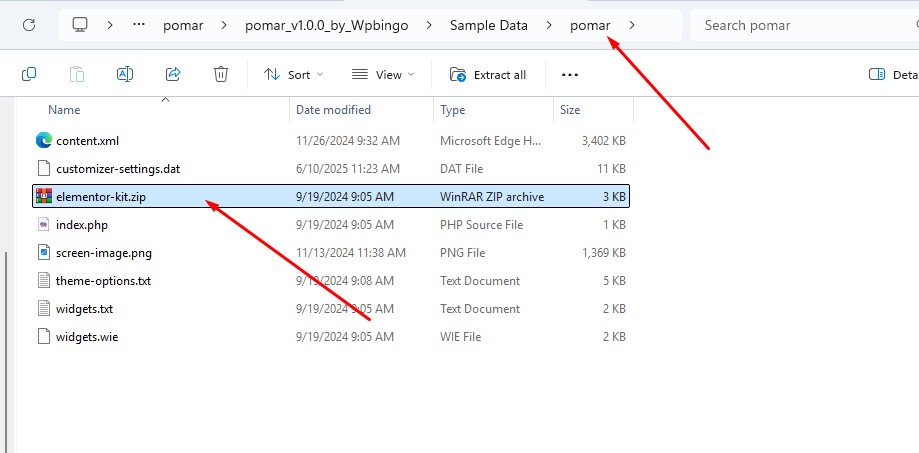Select the screen-image.png file
Image resolution: width=919 pixels, height=453 pixels.
click(x=332, y=253)
